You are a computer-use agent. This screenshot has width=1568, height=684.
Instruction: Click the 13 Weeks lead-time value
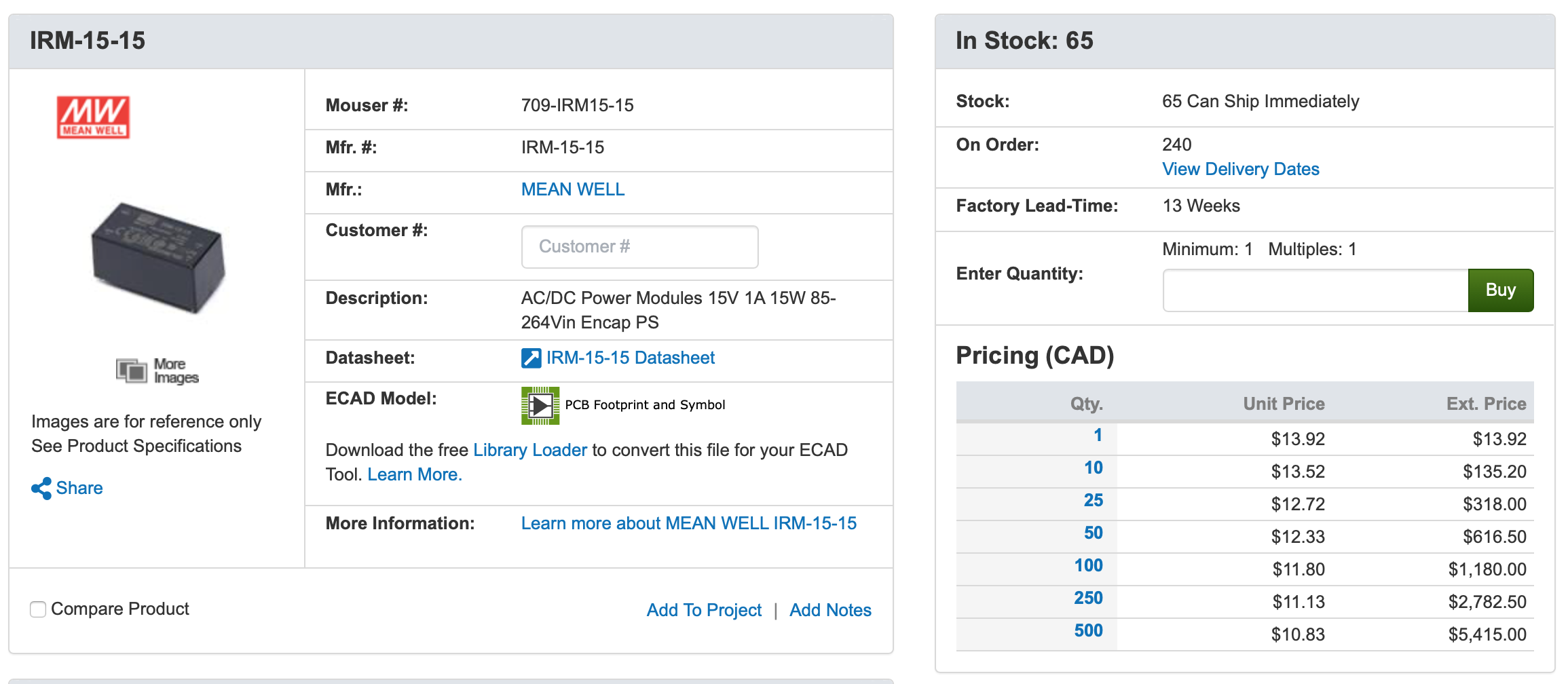tap(1201, 206)
